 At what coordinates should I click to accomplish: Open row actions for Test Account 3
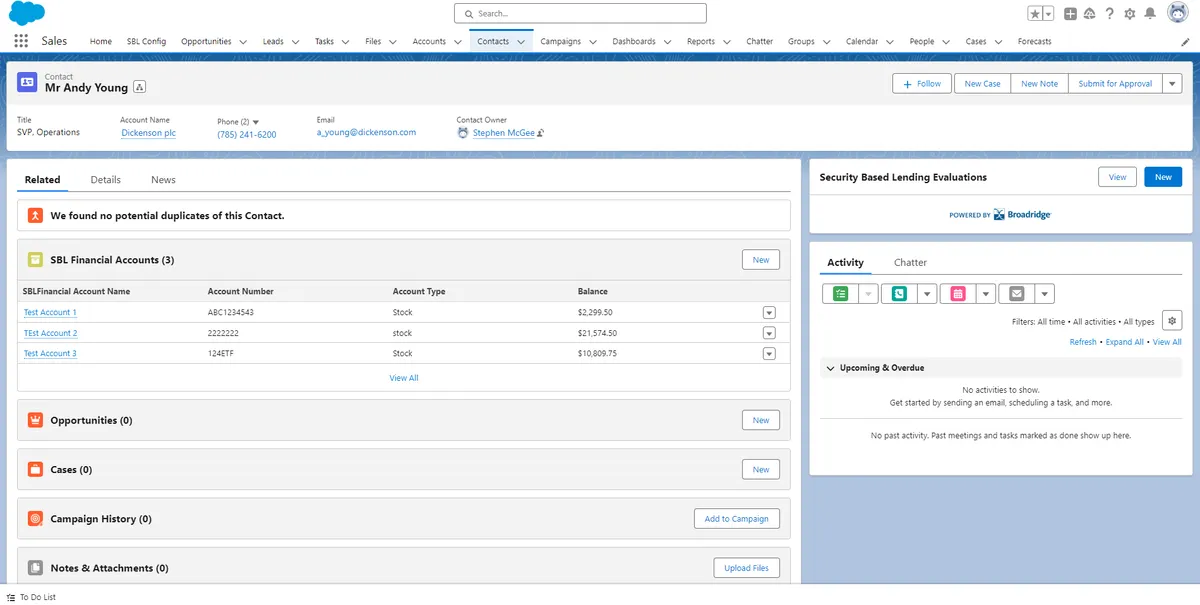click(769, 353)
